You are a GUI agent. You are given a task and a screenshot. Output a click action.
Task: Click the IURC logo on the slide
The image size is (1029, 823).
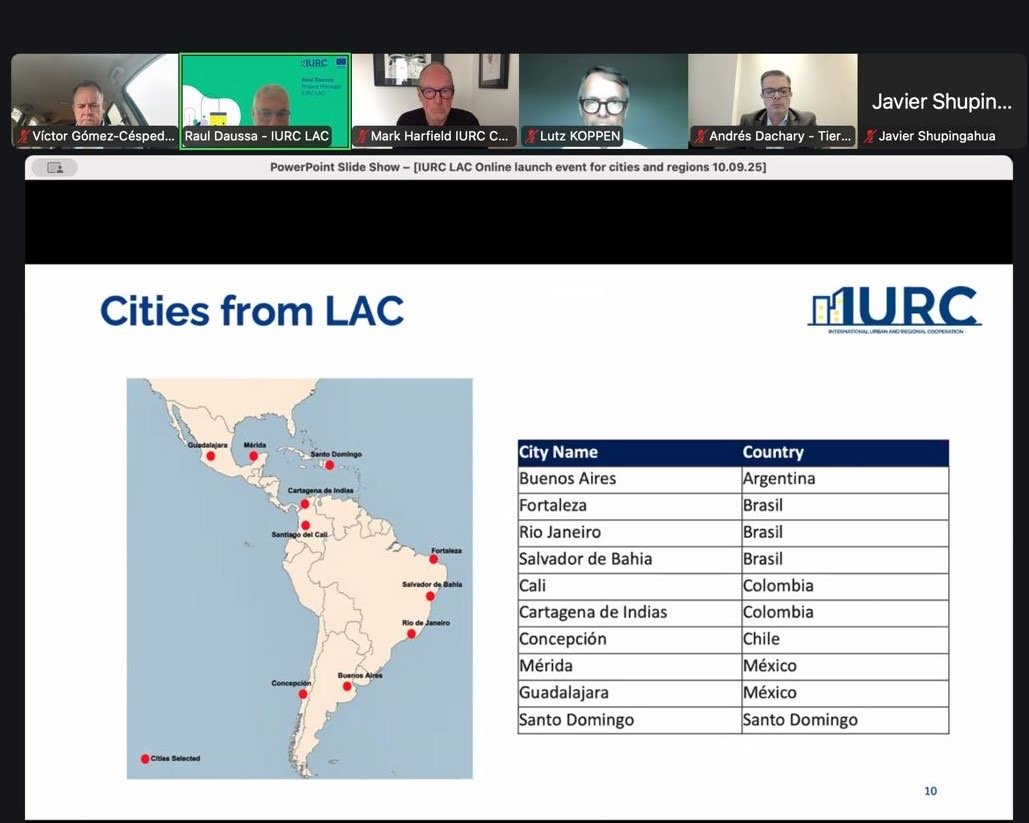pyautogui.click(x=894, y=310)
